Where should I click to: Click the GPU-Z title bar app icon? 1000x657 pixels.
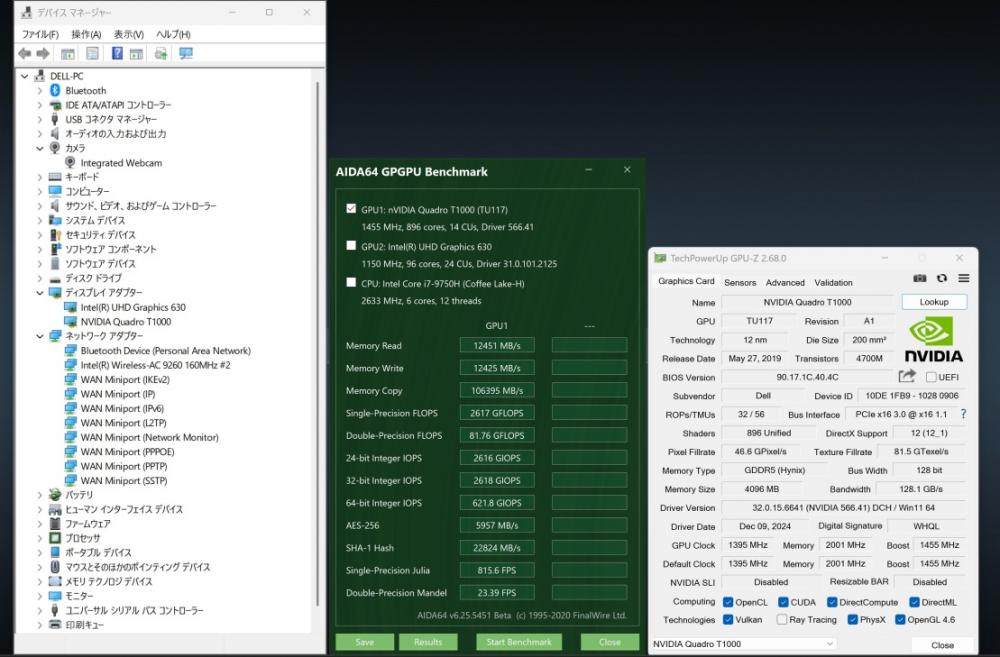(x=660, y=258)
